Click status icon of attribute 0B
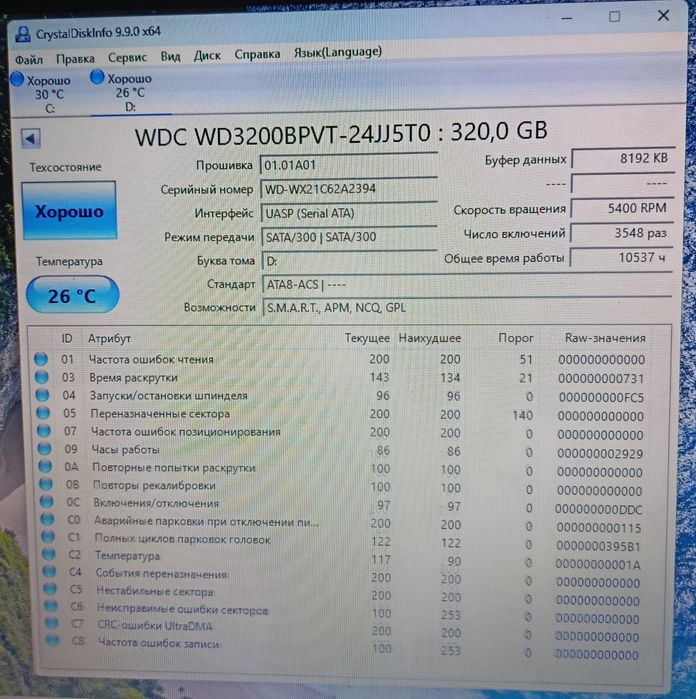Viewport: 696px width, 699px height. (46, 484)
